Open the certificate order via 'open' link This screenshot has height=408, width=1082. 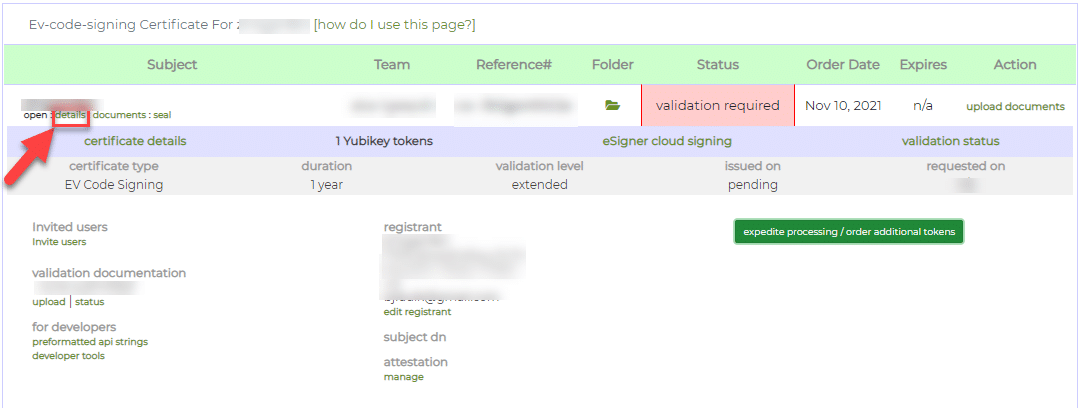tap(35, 115)
